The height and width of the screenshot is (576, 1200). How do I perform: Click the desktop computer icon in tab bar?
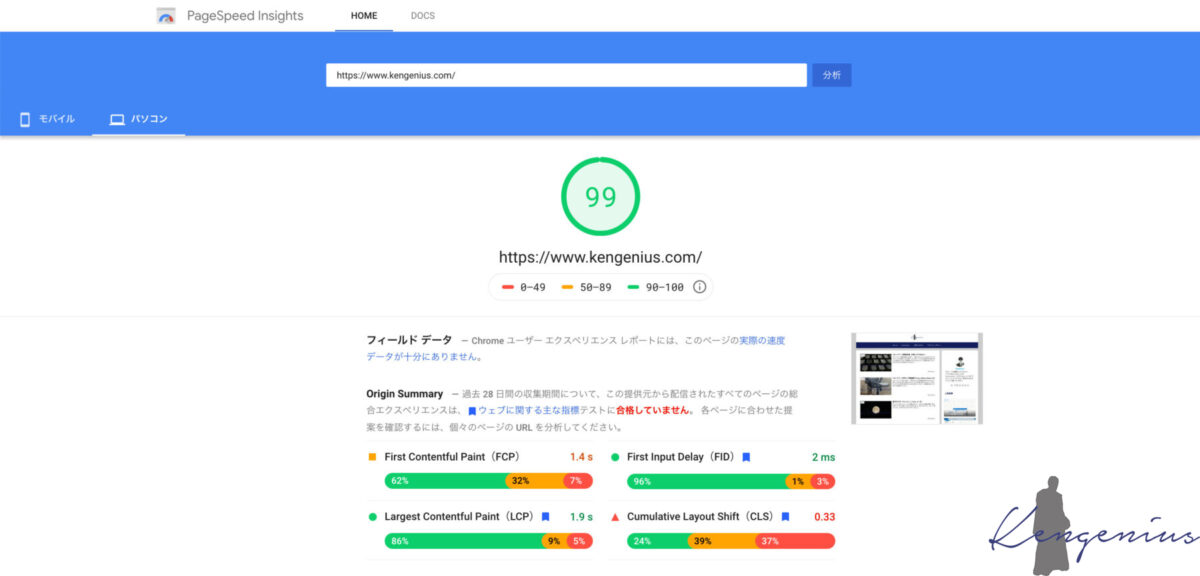click(117, 120)
